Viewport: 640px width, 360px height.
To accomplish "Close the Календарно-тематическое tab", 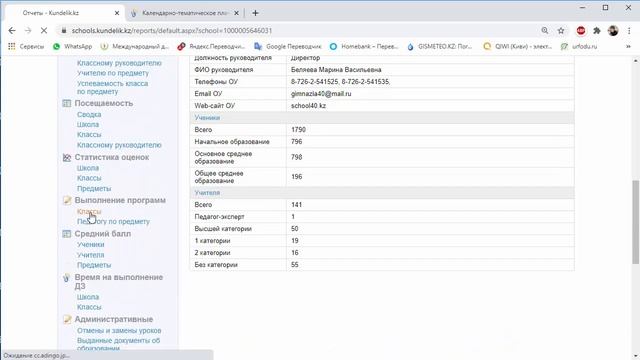I will tap(236, 13).
